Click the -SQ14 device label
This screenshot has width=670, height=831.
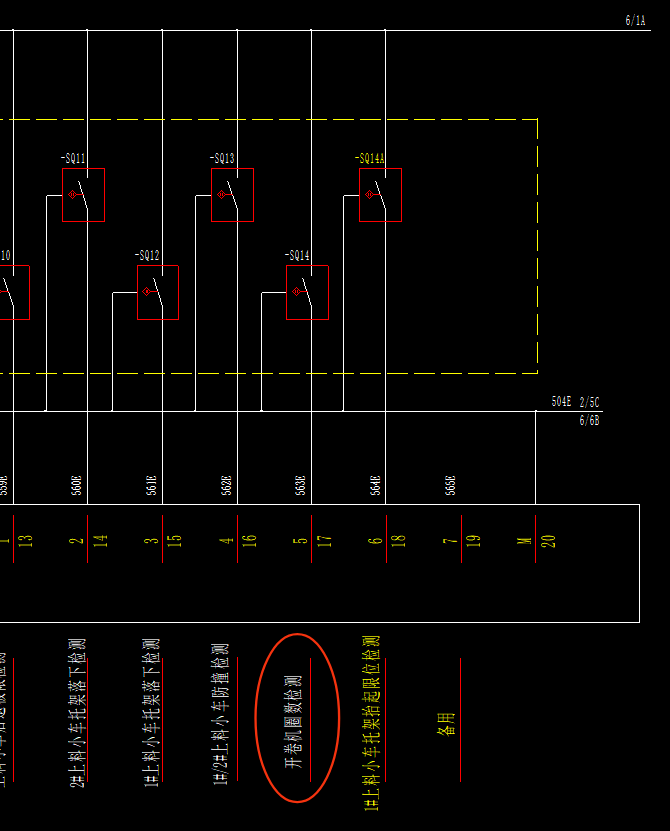pyautogui.click(x=297, y=255)
